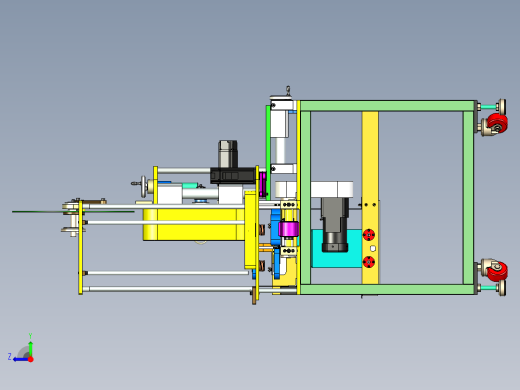Click the green Y axis of the triad
The height and width of the screenshot is (390, 520).
click(30, 348)
